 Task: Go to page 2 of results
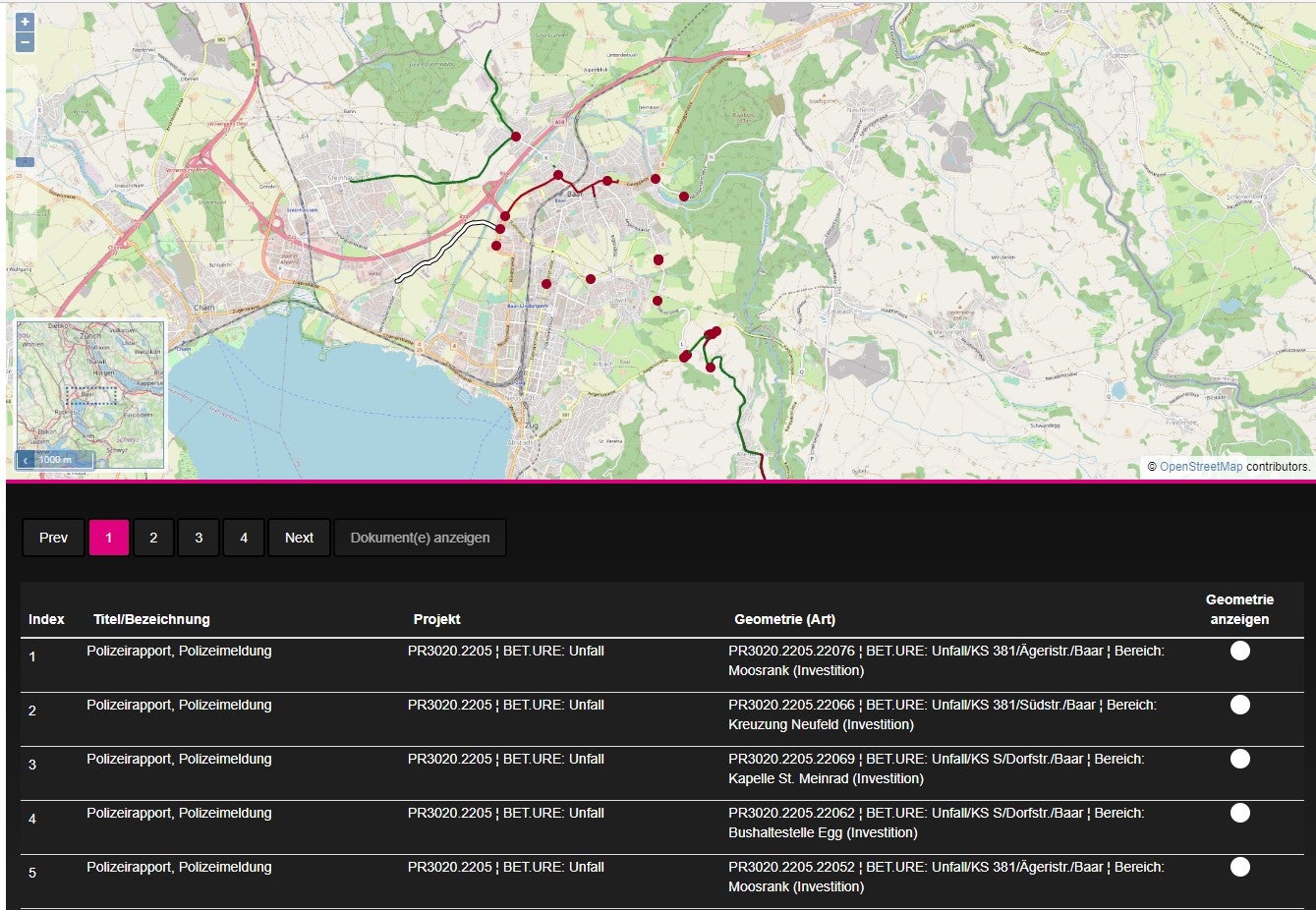pos(153,538)
